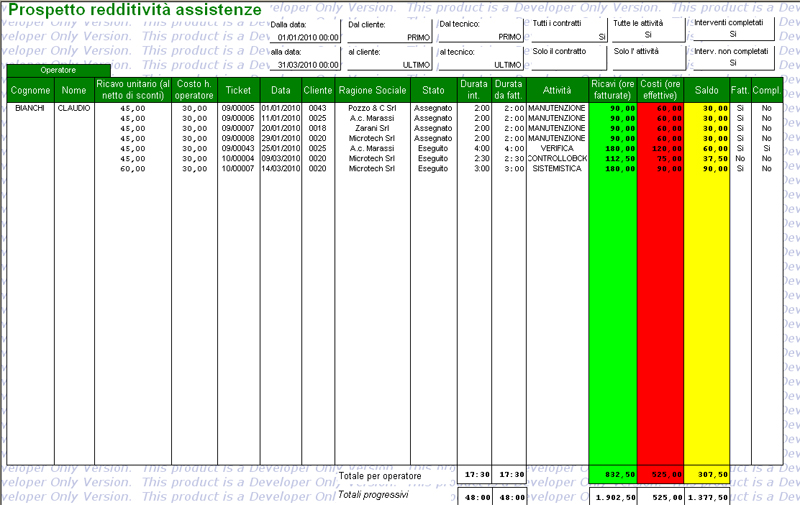
Task: Click the BIANCHI surname cell
Action: pyautogui.click(x=30, y=108)
